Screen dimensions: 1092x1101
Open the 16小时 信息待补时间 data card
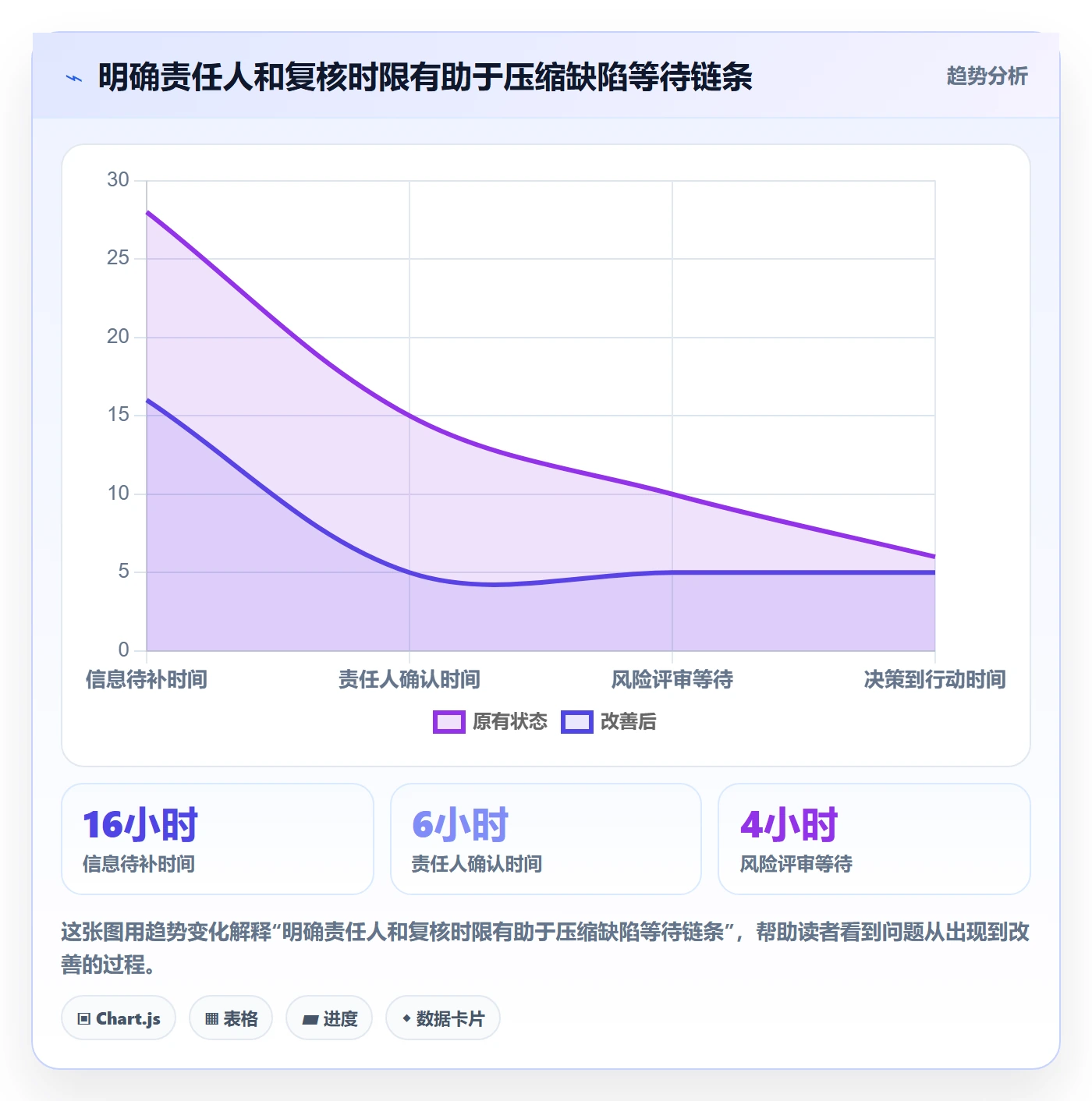(x=218, y=839)
